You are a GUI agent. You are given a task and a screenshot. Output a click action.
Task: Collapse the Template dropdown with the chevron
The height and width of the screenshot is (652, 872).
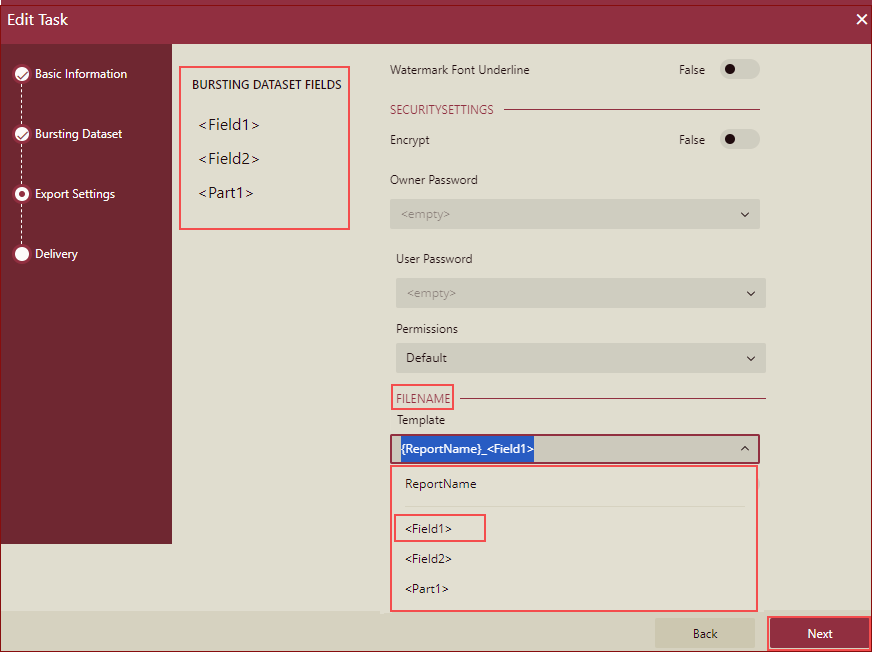click(x=745, y=449)
